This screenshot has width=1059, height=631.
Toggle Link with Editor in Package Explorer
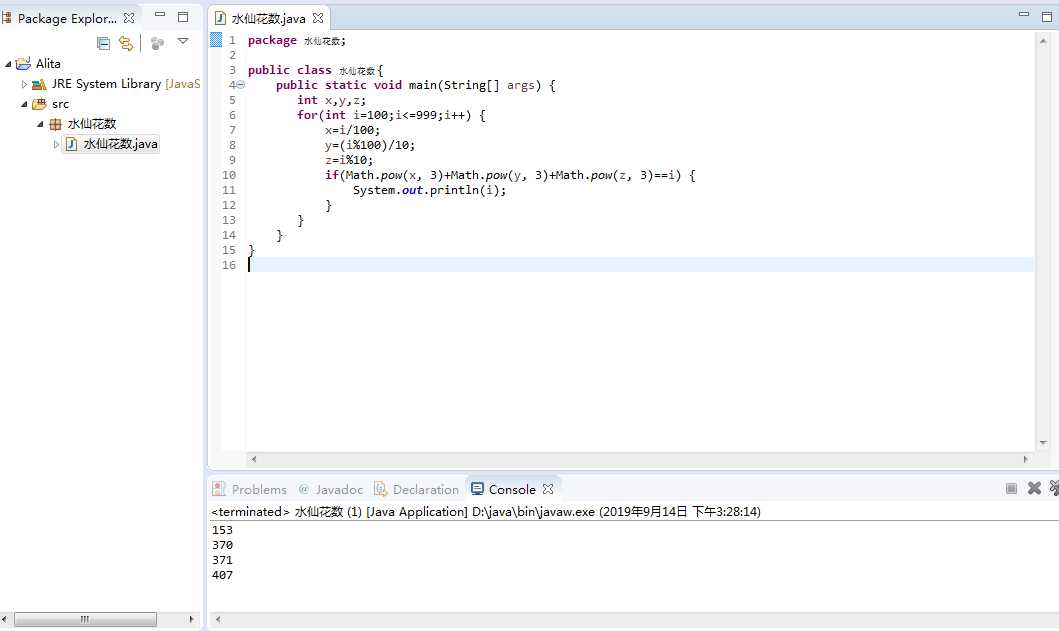[126, 43]
